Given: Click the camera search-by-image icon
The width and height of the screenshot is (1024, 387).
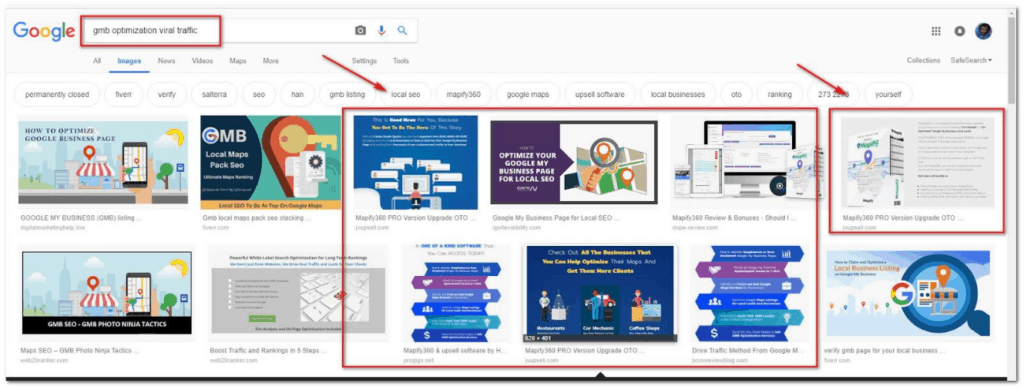Looking at the screenshot, I should 360,31.
